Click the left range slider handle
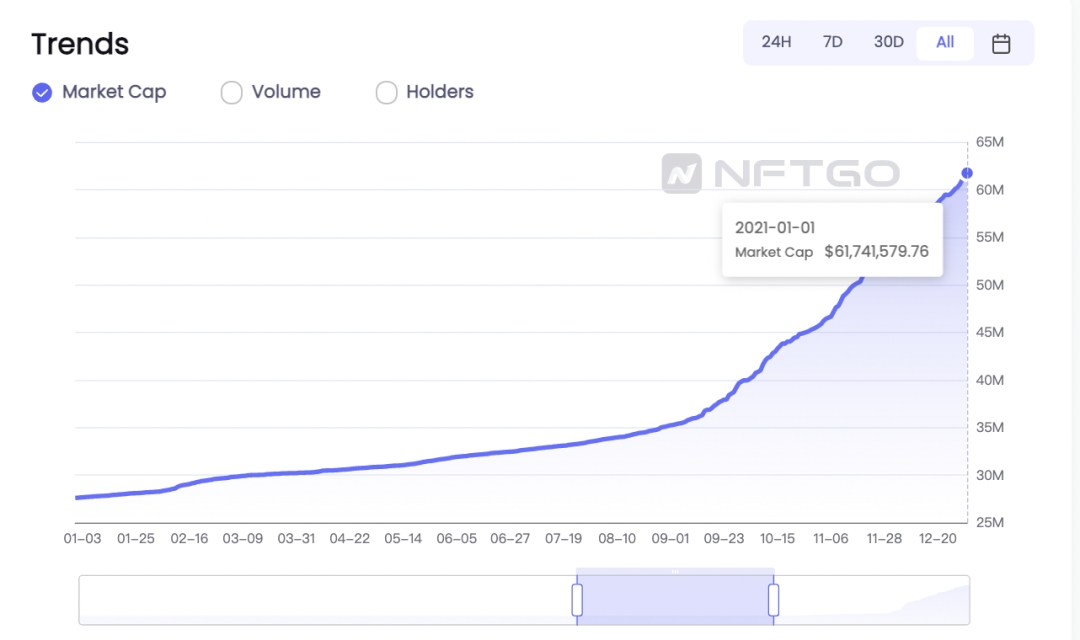The image size is (1080, 640). click(577, 600)
